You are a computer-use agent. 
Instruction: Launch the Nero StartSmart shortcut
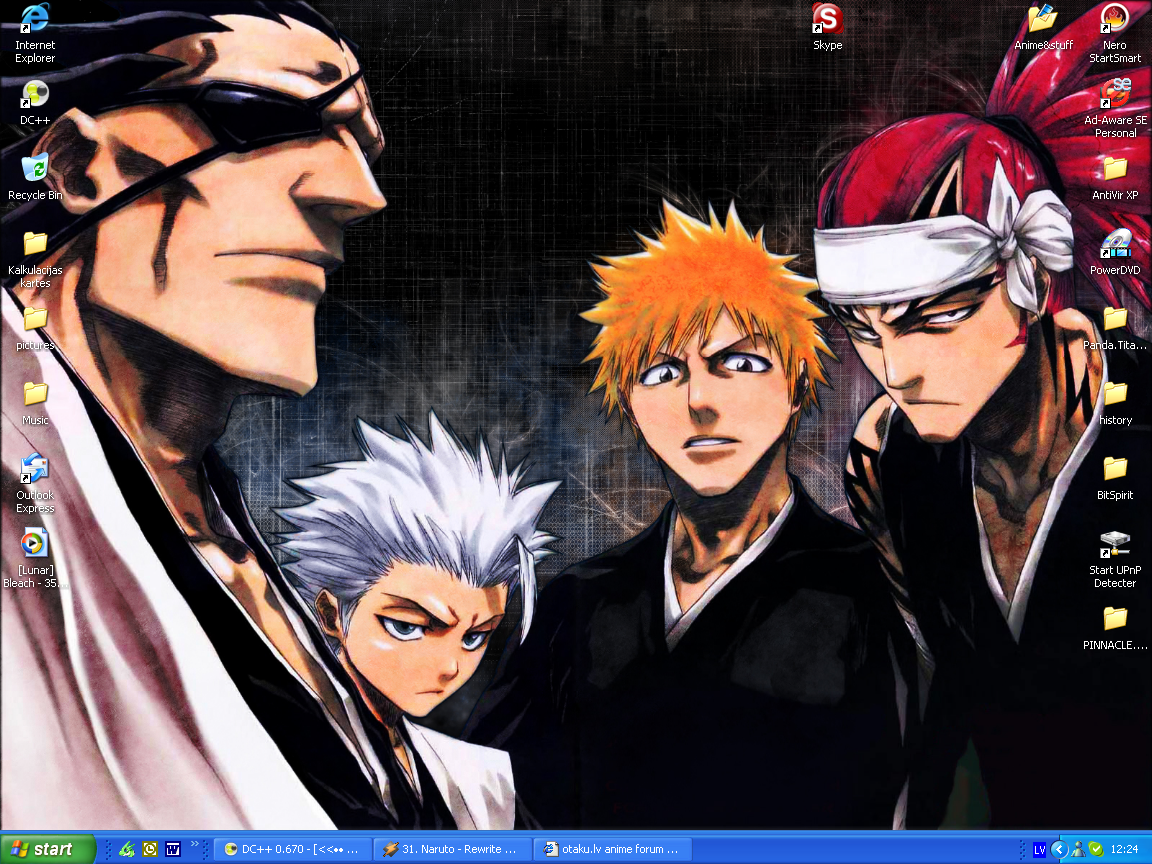coord(1115,34)
